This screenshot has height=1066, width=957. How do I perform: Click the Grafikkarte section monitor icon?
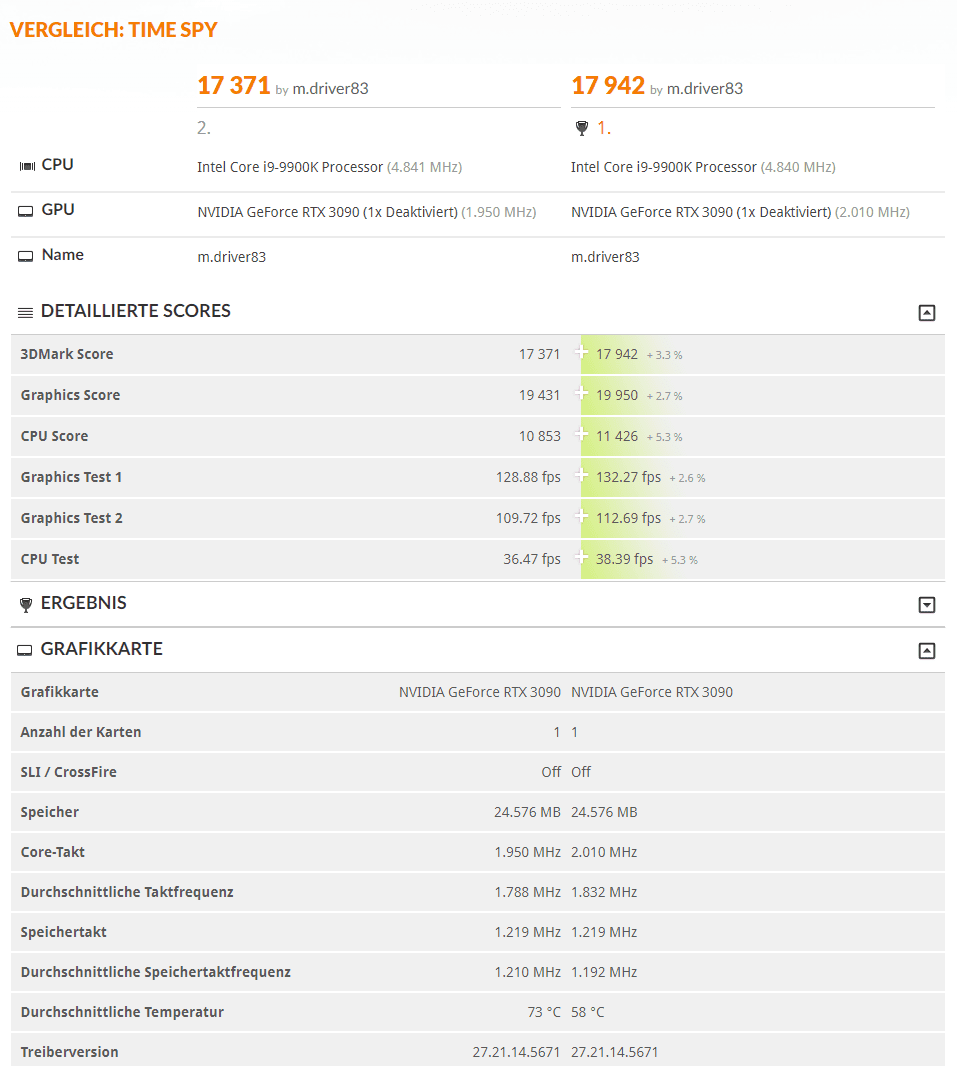point(24,651)
